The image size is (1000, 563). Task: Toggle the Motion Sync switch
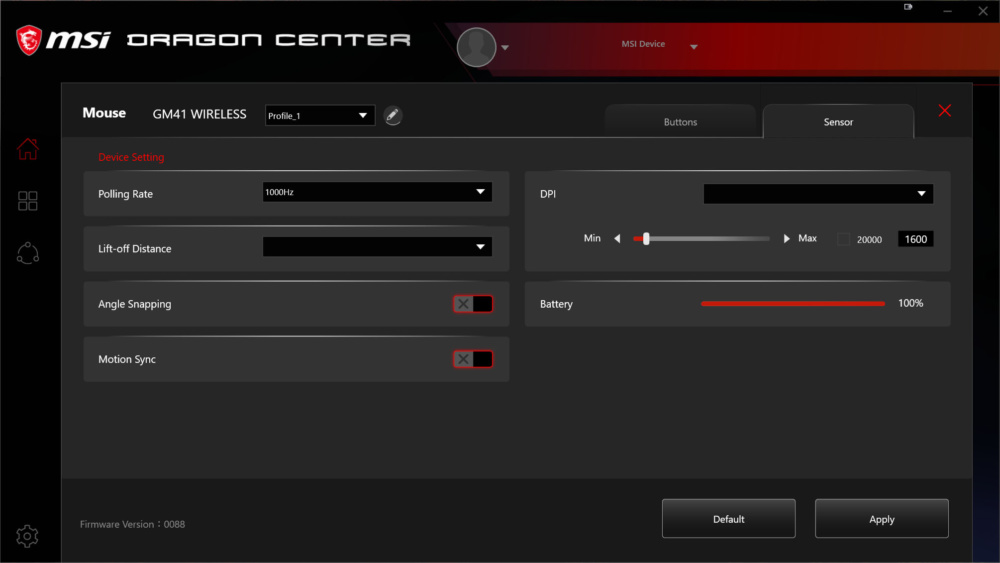473,359
